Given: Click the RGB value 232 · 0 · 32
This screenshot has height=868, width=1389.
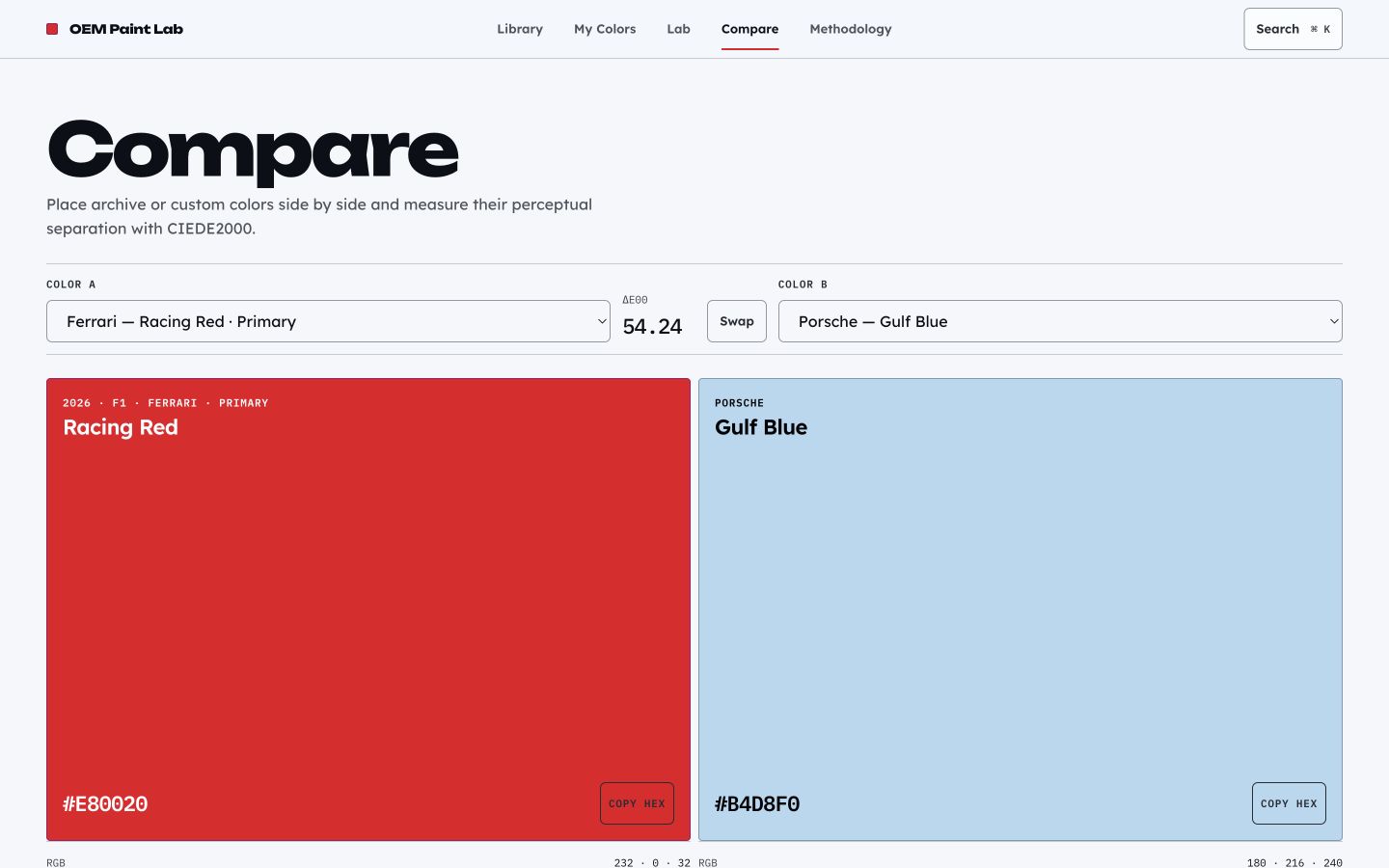Looking at the screenshot, I should [x=652, y=862].
